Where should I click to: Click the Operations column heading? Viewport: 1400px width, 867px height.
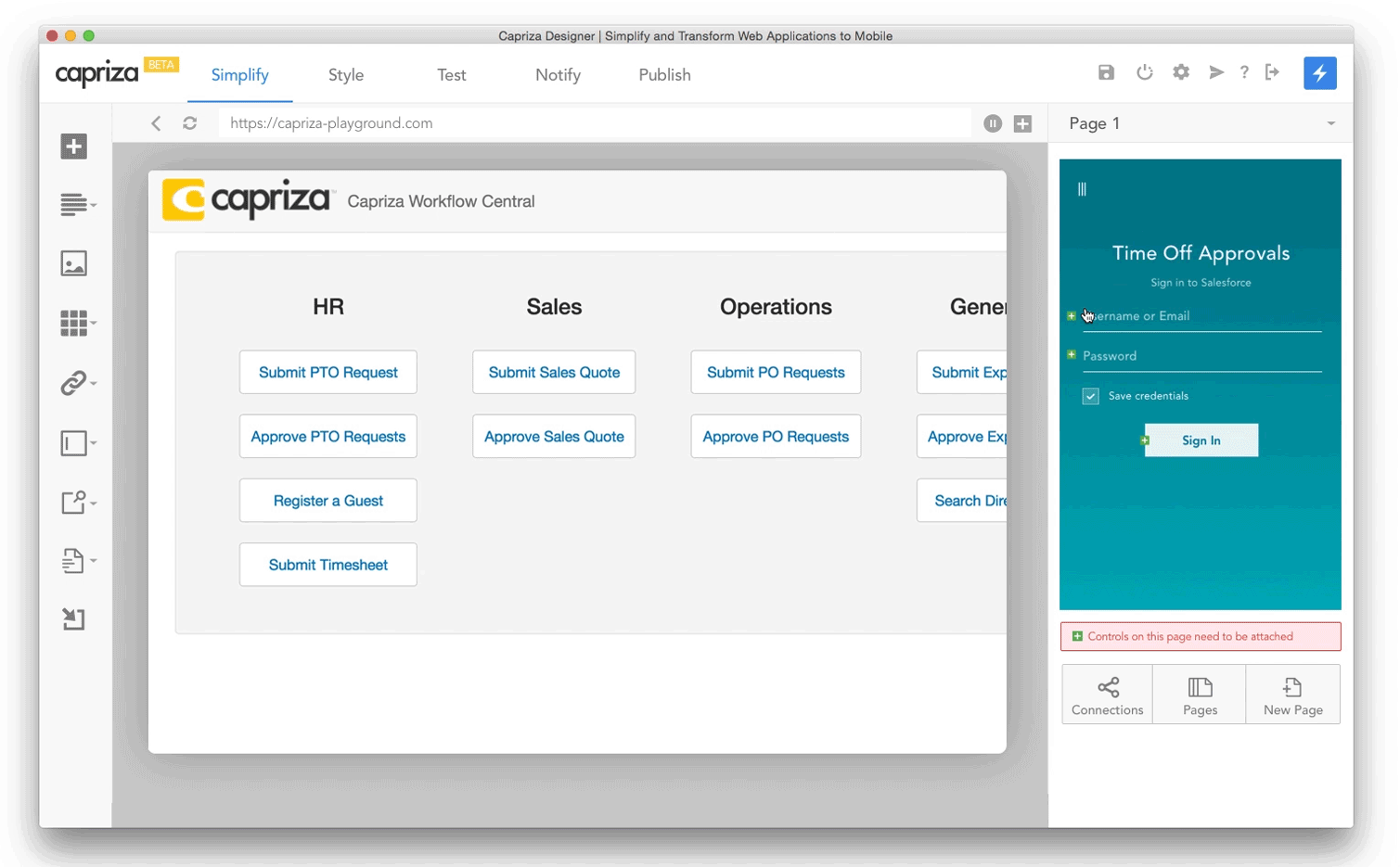[x=776, y=307]
